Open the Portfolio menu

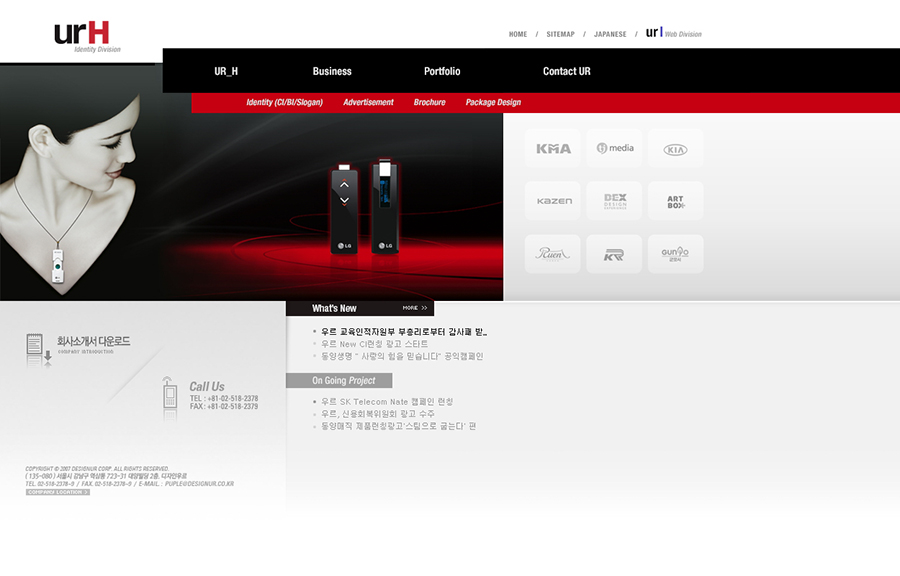pyautogui.click(x=442, y=71)
